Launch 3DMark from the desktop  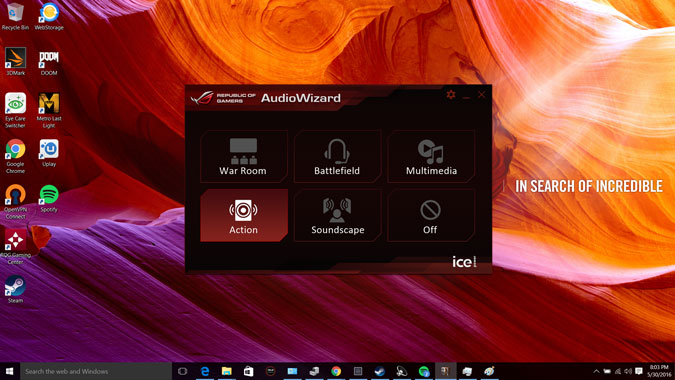[15, 62]
